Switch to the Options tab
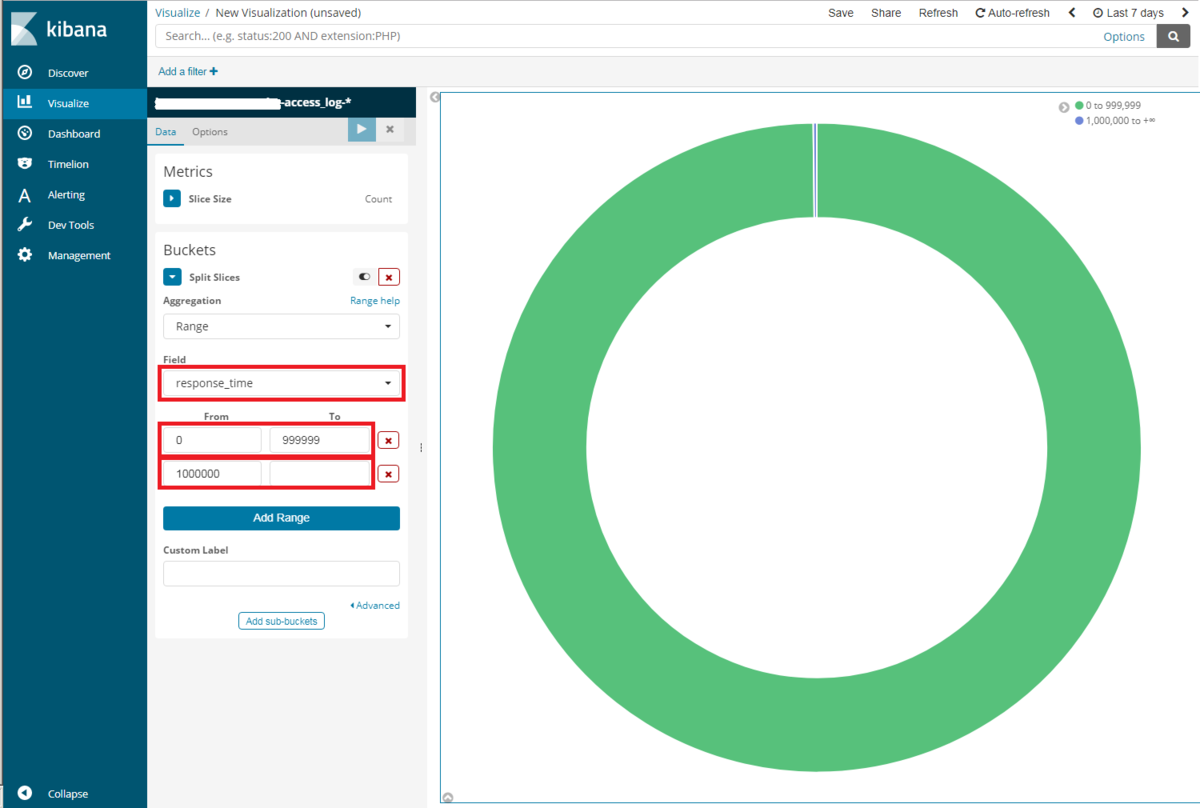This screenshot has width=1200, height=808. [210, 132]
